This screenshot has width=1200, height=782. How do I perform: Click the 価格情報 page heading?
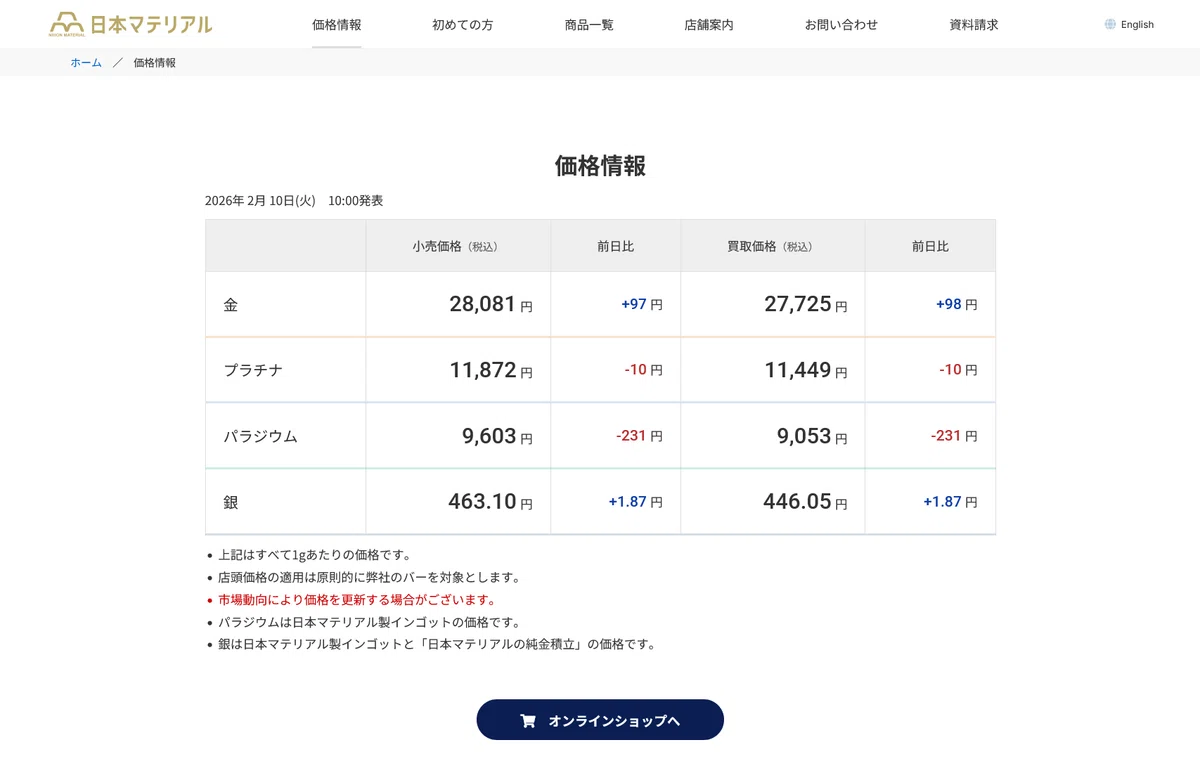point(600,166)
